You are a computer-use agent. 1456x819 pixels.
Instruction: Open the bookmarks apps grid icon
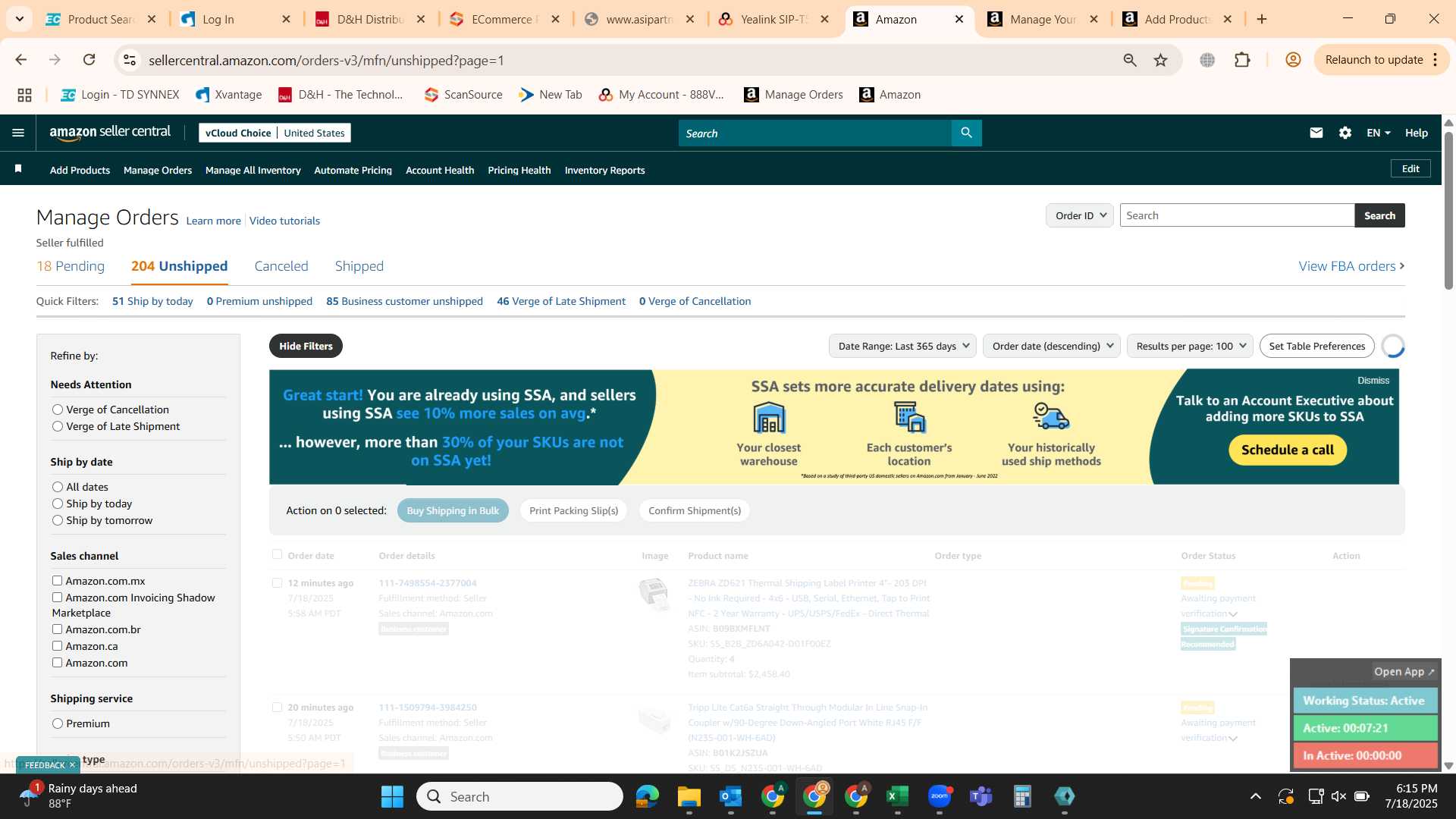tap(24, 95)
